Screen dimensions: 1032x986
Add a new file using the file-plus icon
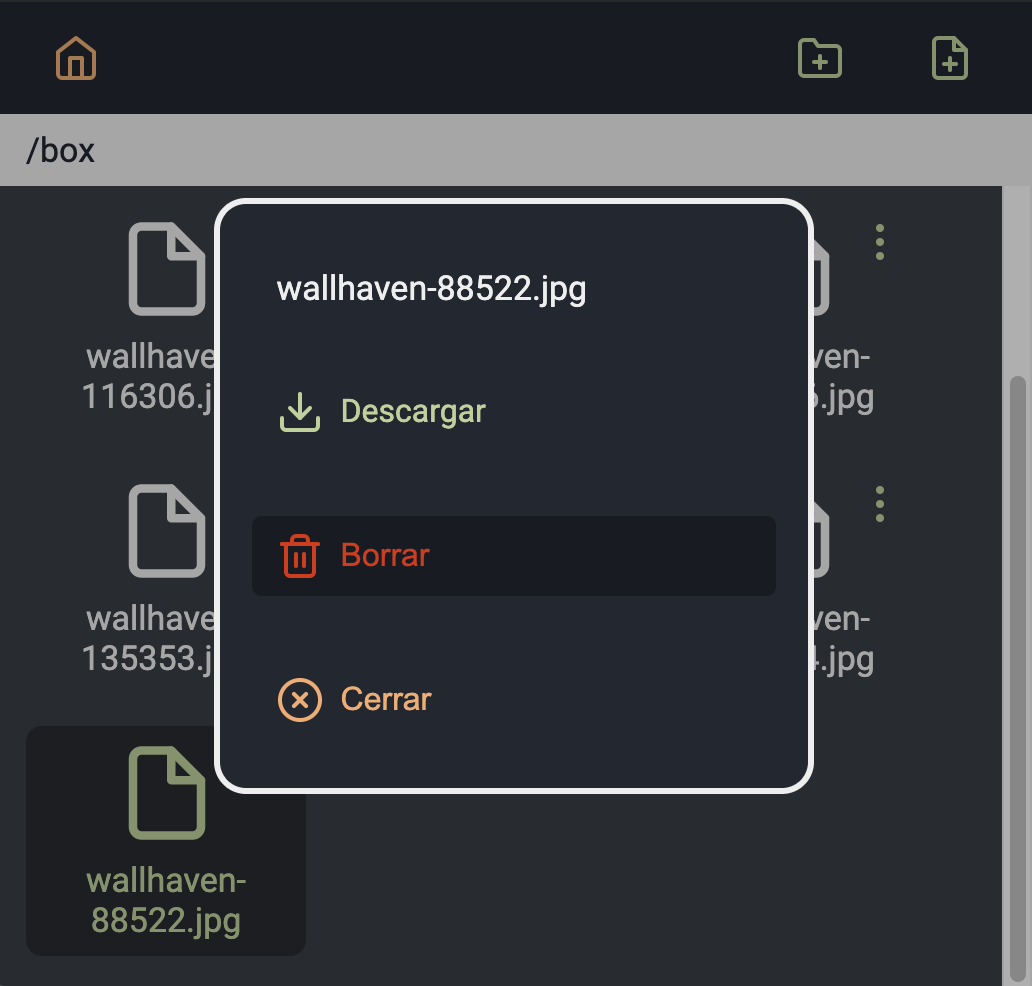point(949,59)
